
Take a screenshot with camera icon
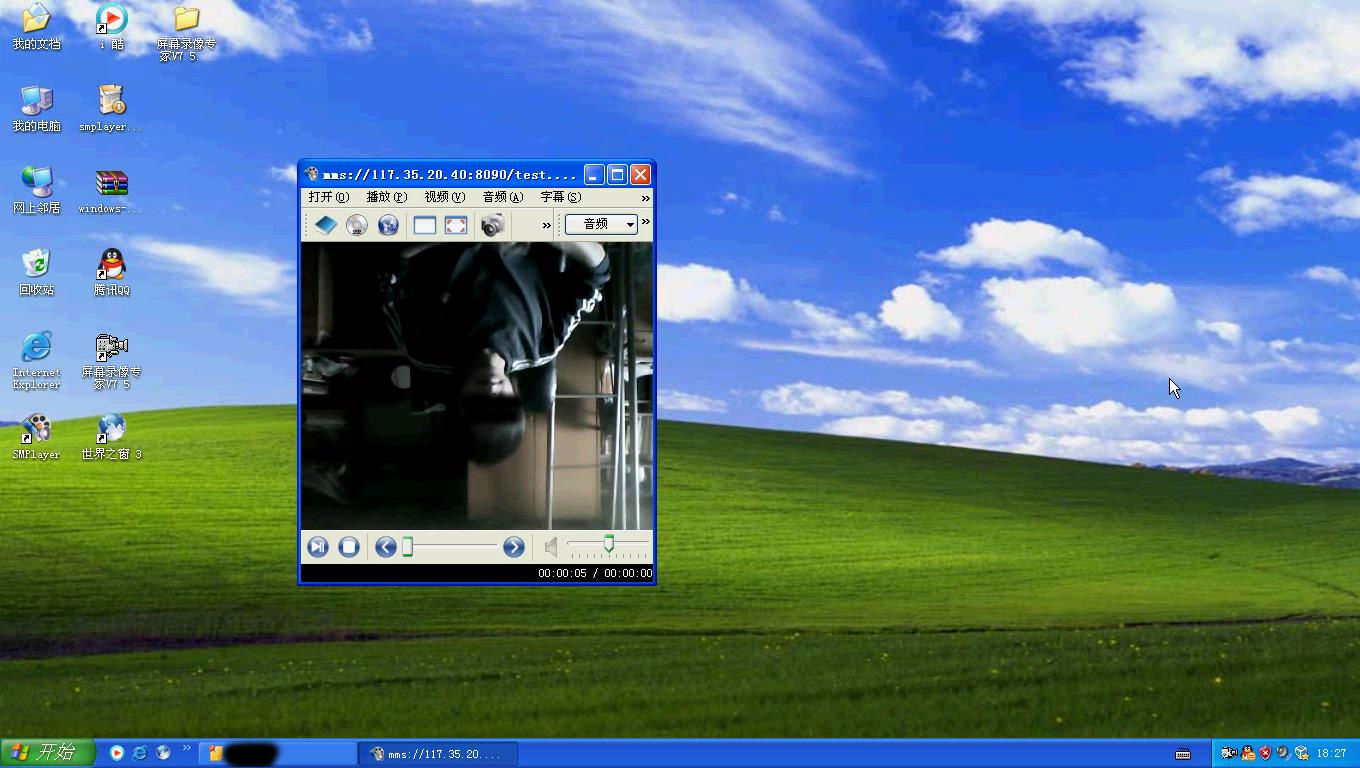(492, 225)
